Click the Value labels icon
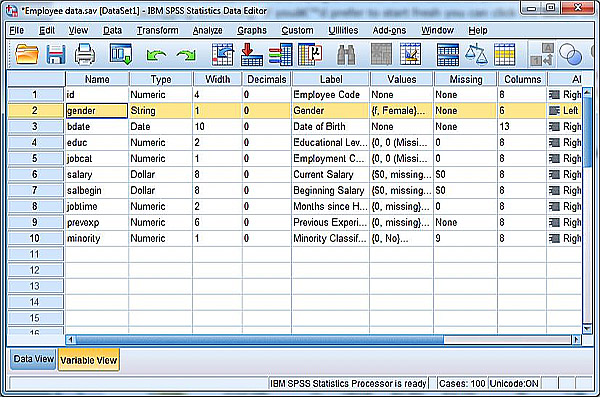Viewport: 600px width, 400px height. point(542,54)
